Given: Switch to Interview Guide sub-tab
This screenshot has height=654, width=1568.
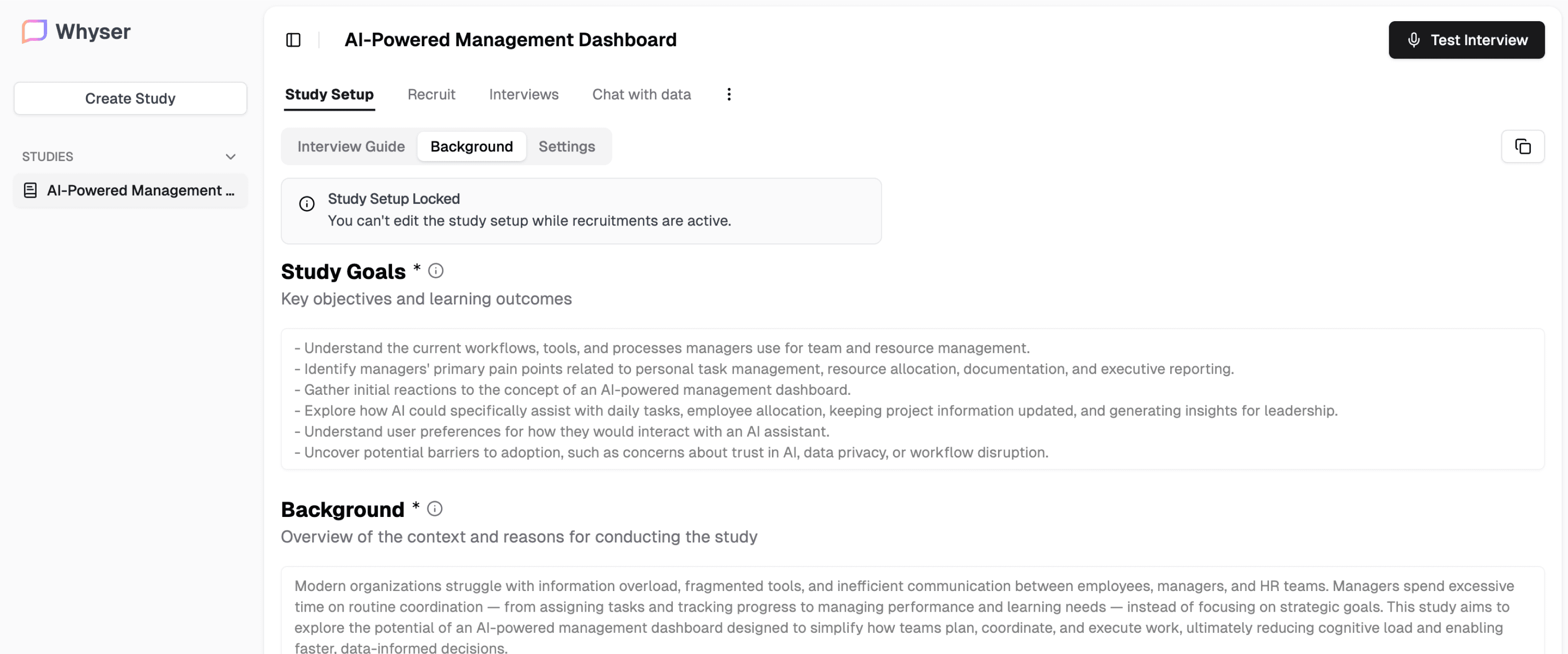Looking at the screenshot, I should (351, 147).
